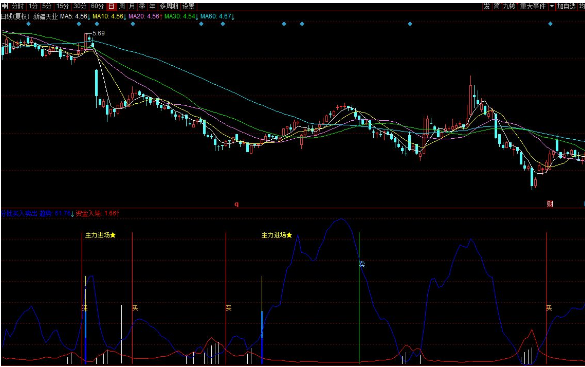Select the 15分 period tab
Image resolution: width=585 pixels, height=367 pixels.
click(63, 6)
